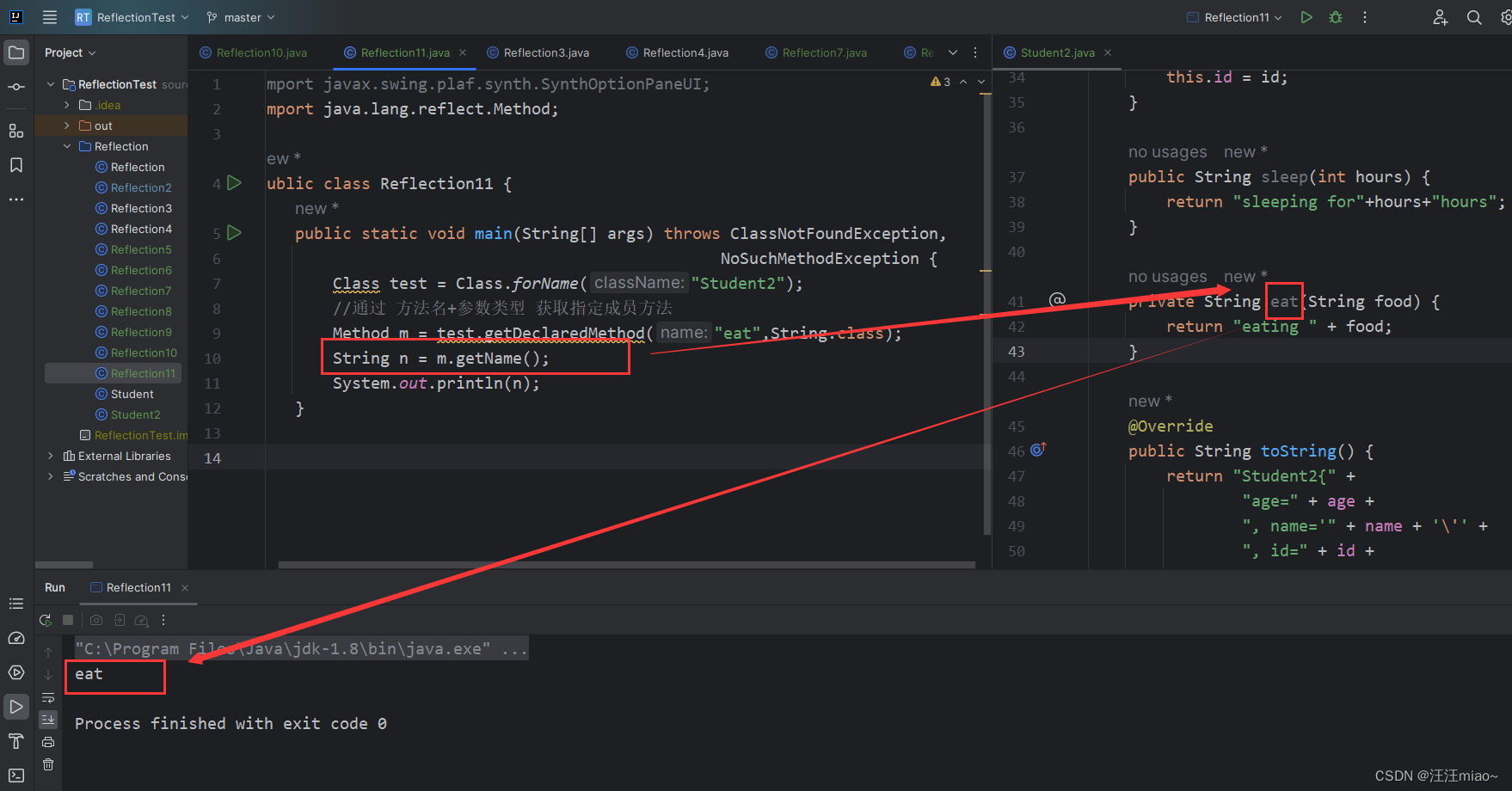Show more tool windows ellipsis
This screenshot has width=1512, height=791.
(16, 199)
